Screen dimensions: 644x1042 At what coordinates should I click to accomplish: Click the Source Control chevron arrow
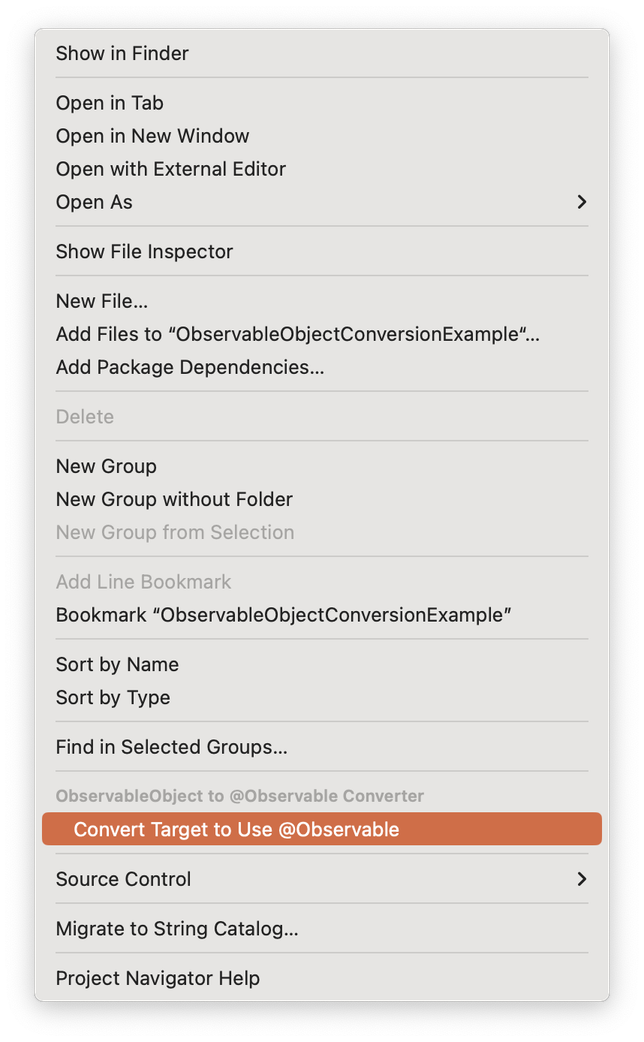click(581, 879)
